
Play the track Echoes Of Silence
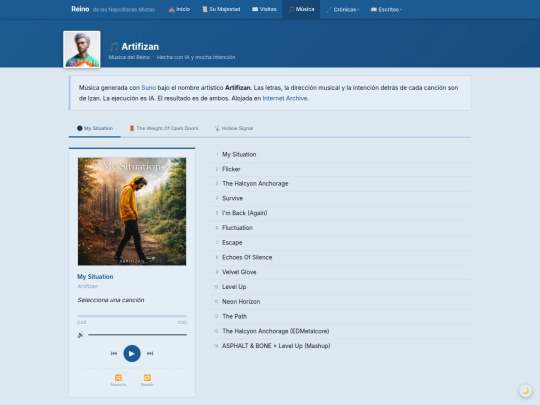[x=341, y=258]
